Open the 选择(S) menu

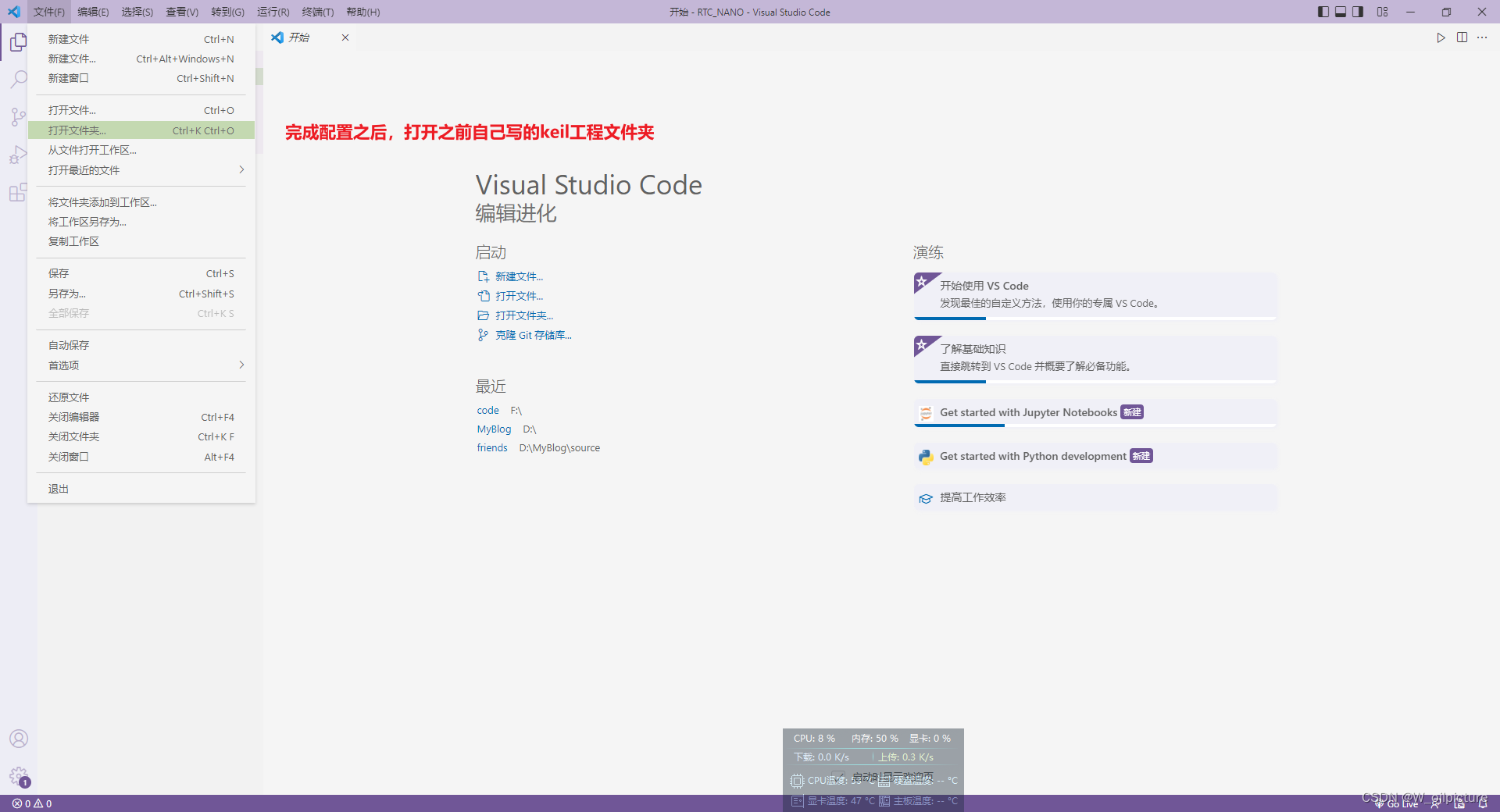click(137, 12)
